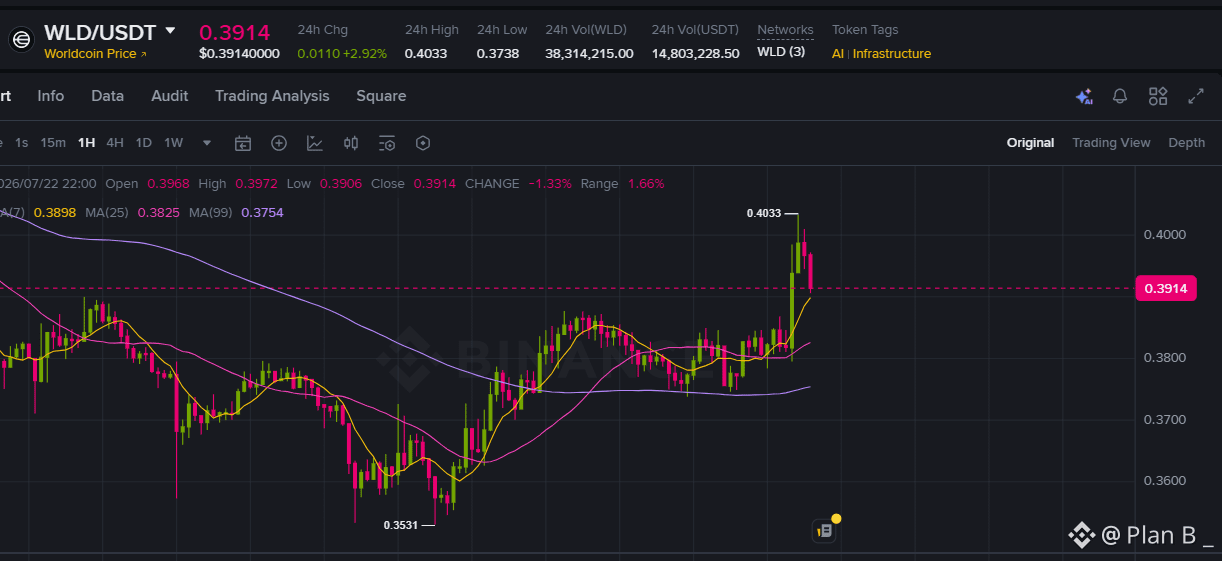Screen dimensions: 1222x561
Task: Click the 24h change +2.92% value
Action: tap(365, 54)
